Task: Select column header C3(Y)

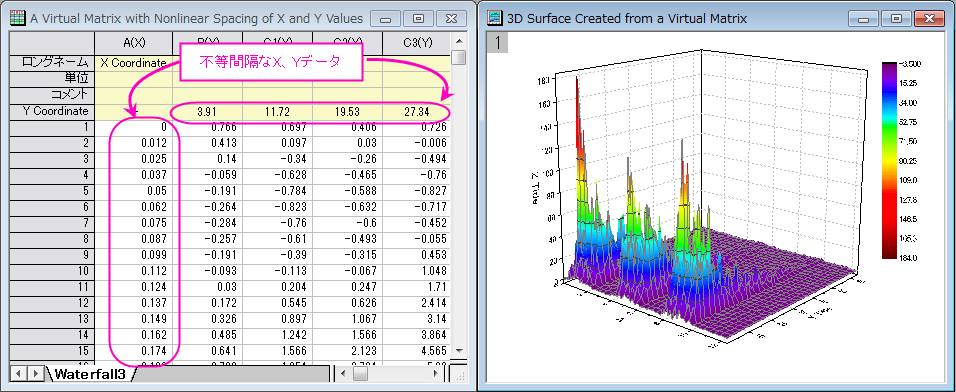Action: [x=416, y=43]
